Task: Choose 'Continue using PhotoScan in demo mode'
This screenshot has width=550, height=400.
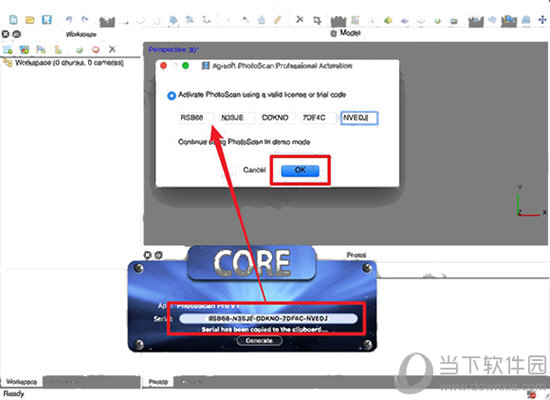Action: (244, 142)
